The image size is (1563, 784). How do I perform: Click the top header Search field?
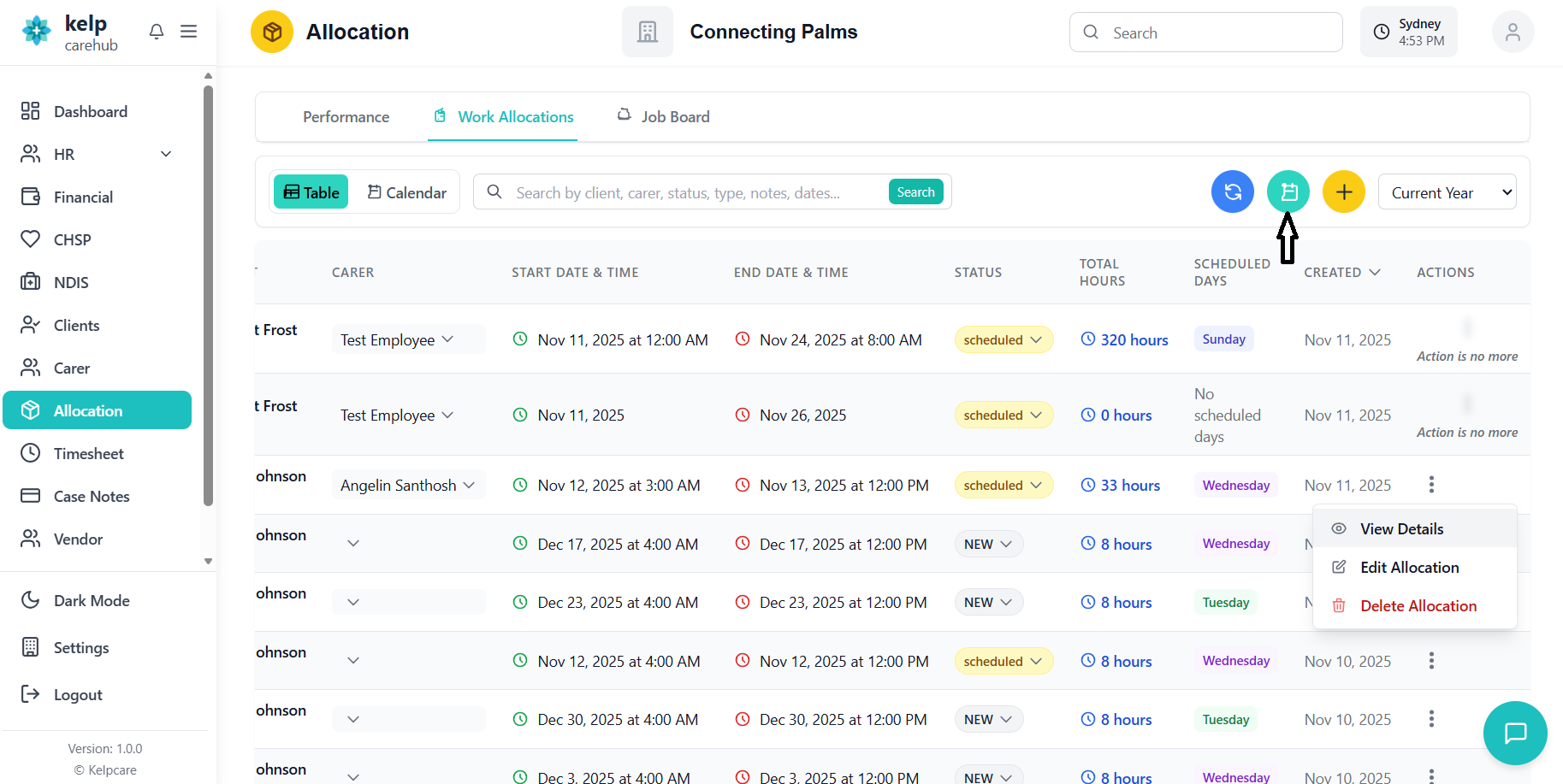pos(1206,32)
